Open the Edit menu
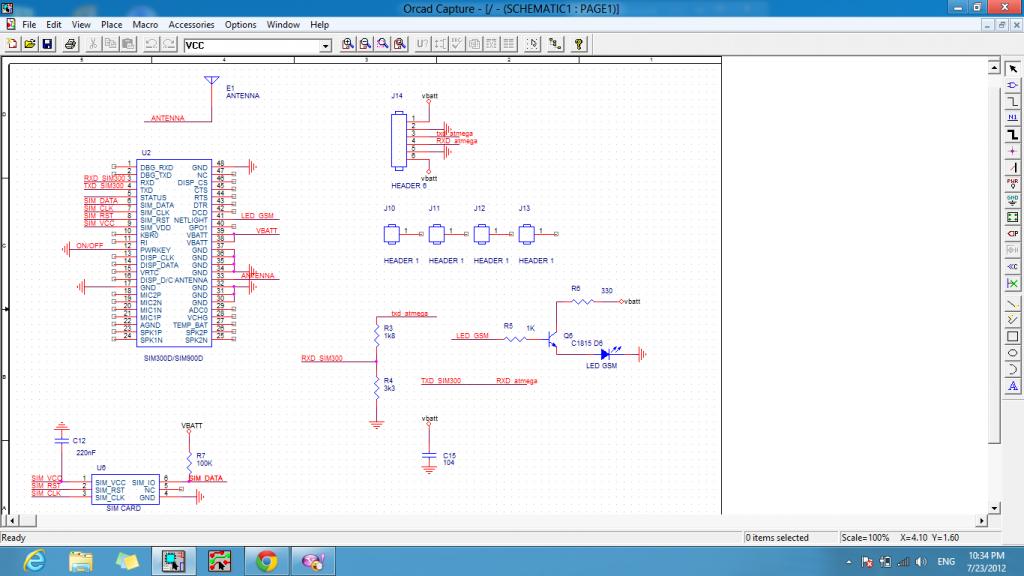 54,24
